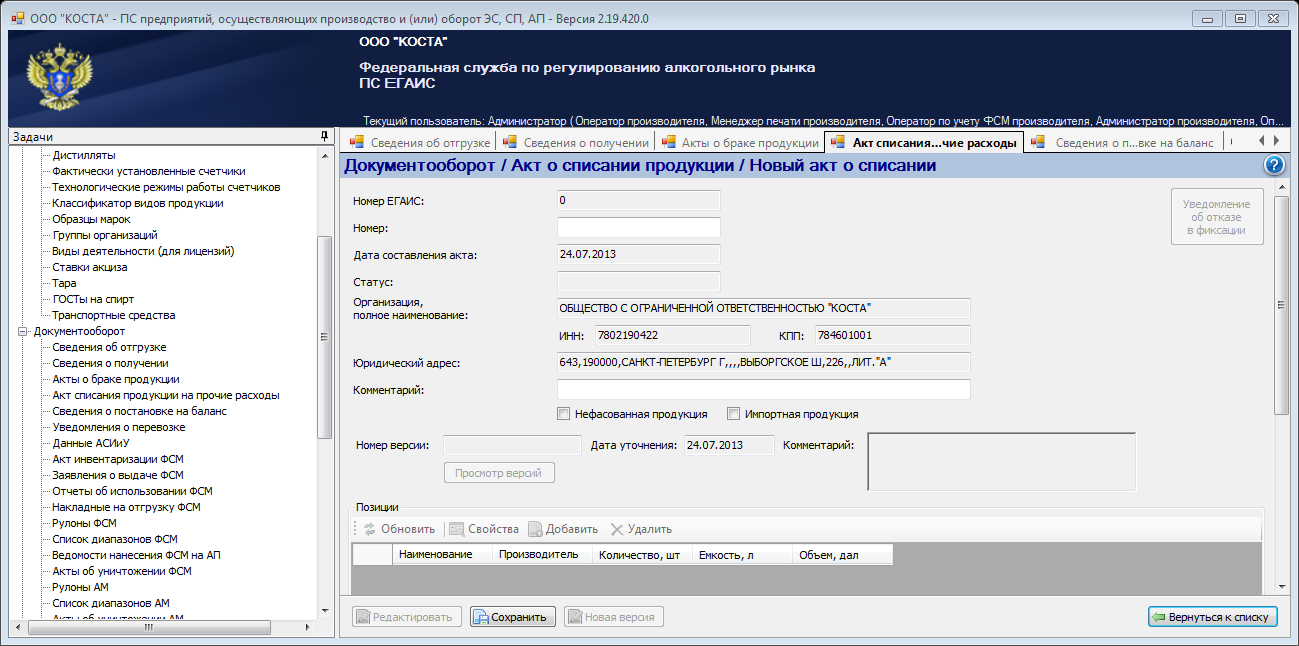The width and height of the screenshot is (1299, 646).
Task: Focus the main Комментарий input field
Action: tap(764, 389)
